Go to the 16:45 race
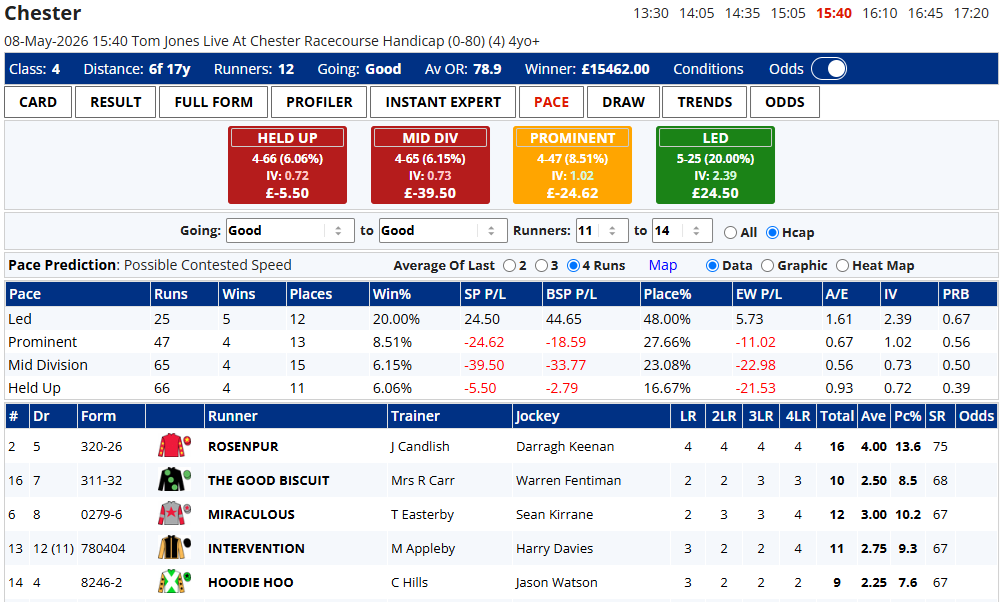The image size is (1001, 602). 926,13
